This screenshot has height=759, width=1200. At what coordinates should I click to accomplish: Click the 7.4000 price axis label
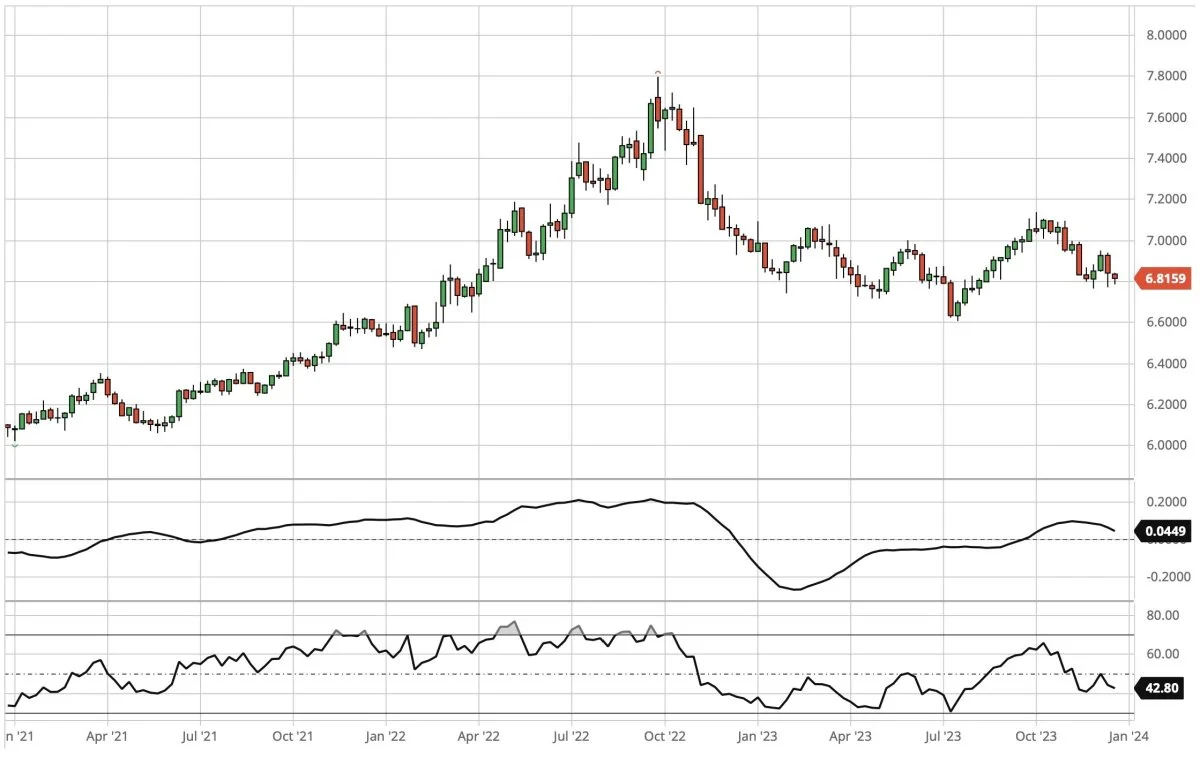point(1165,158)
